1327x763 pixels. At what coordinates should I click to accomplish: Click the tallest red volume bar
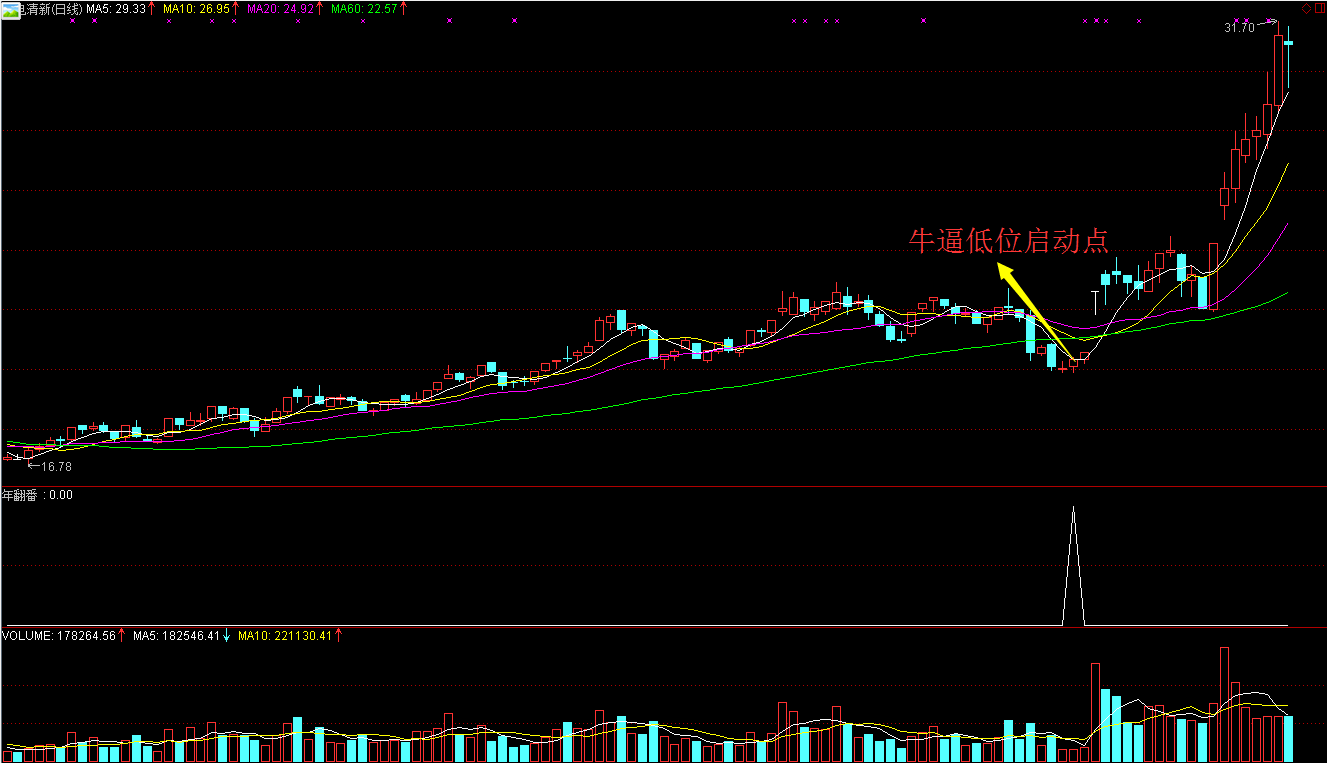point(1224,700)
